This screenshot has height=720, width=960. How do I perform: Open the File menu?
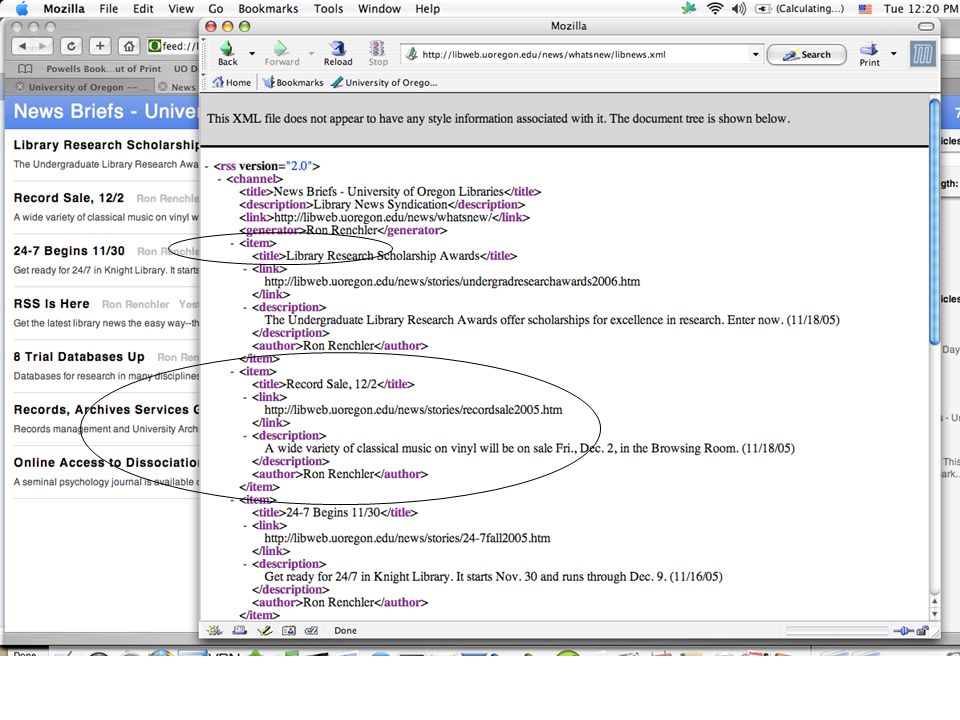click(108, 9)
